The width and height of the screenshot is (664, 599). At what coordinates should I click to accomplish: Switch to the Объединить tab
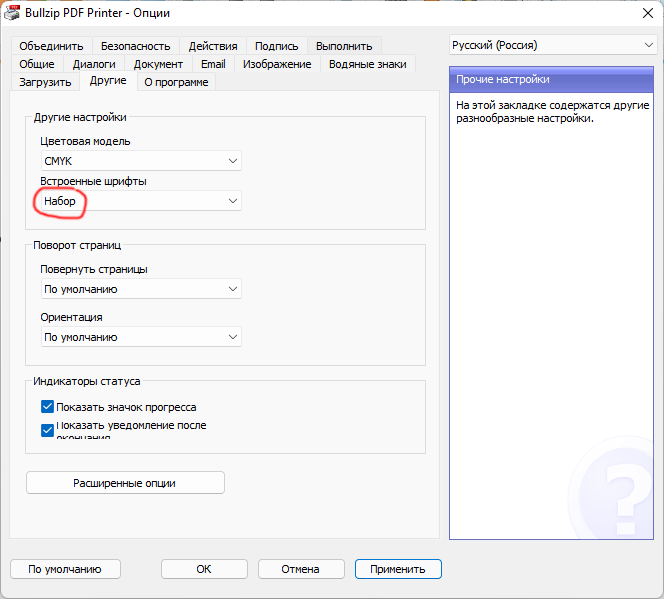(x=51, y=46)
